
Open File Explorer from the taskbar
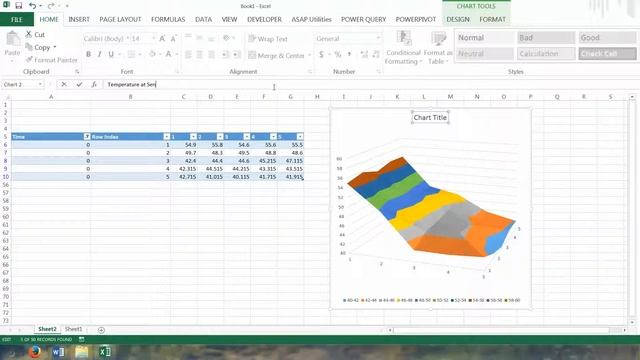tap(82, 352)
